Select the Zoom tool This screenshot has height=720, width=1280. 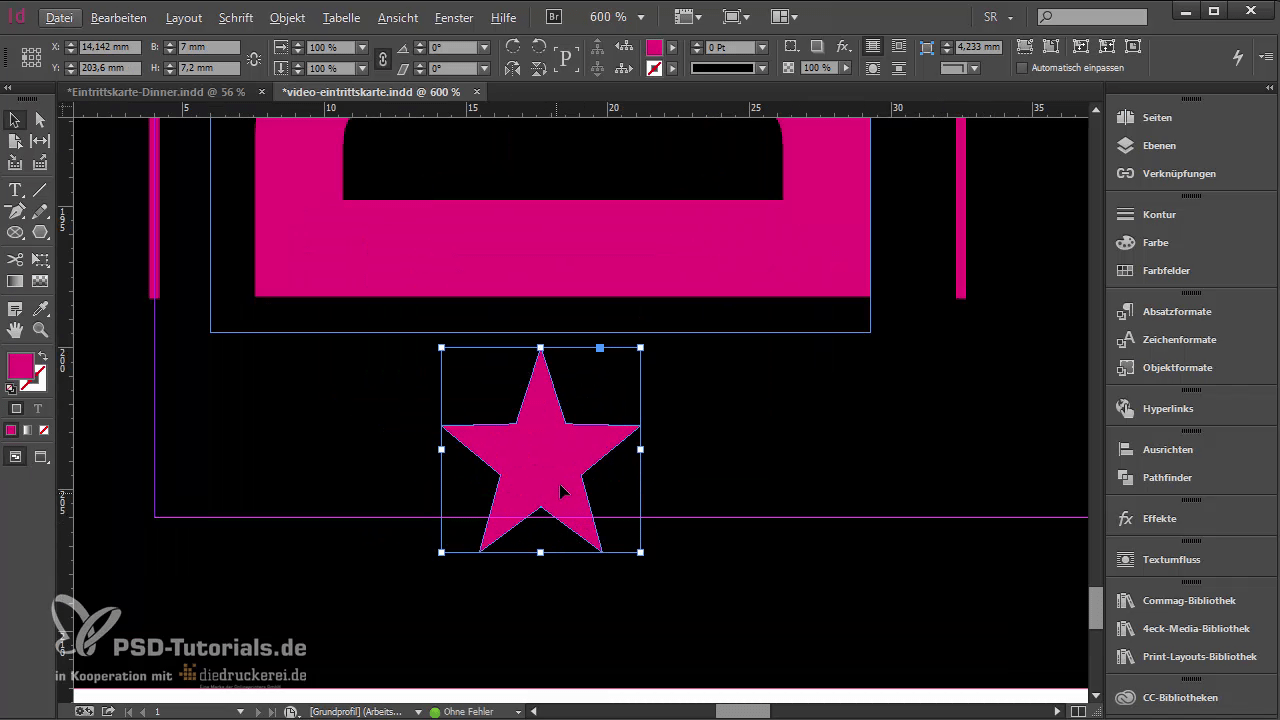(40, 330)
